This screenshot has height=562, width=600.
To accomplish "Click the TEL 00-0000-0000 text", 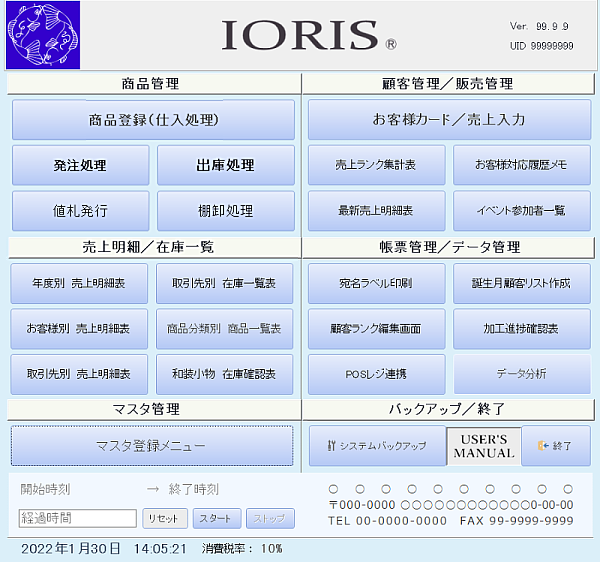I will pyautogui.click(x=387, y=521).
